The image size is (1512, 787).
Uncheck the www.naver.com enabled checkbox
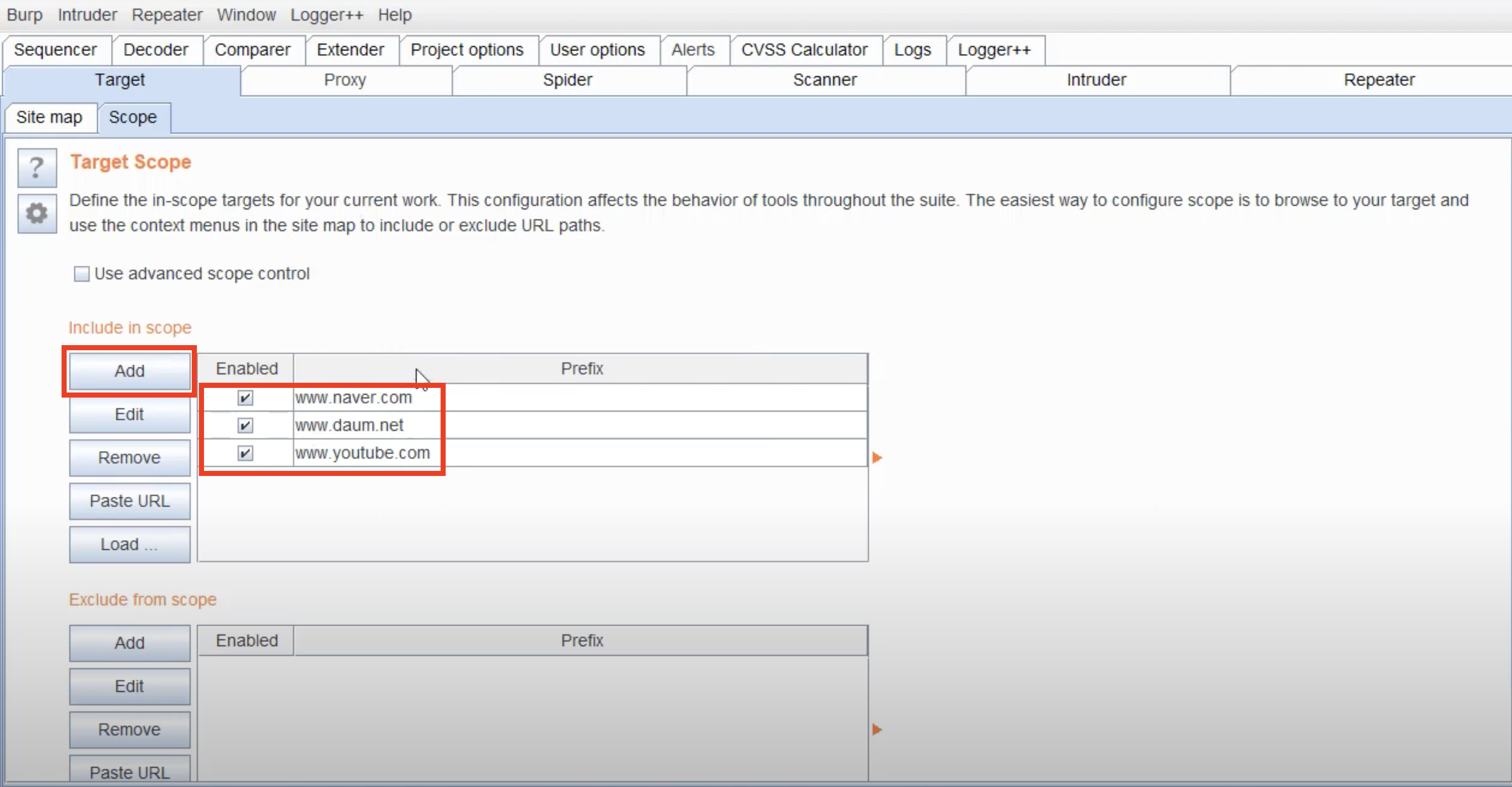pyautogui.click(x=245, y=398)
